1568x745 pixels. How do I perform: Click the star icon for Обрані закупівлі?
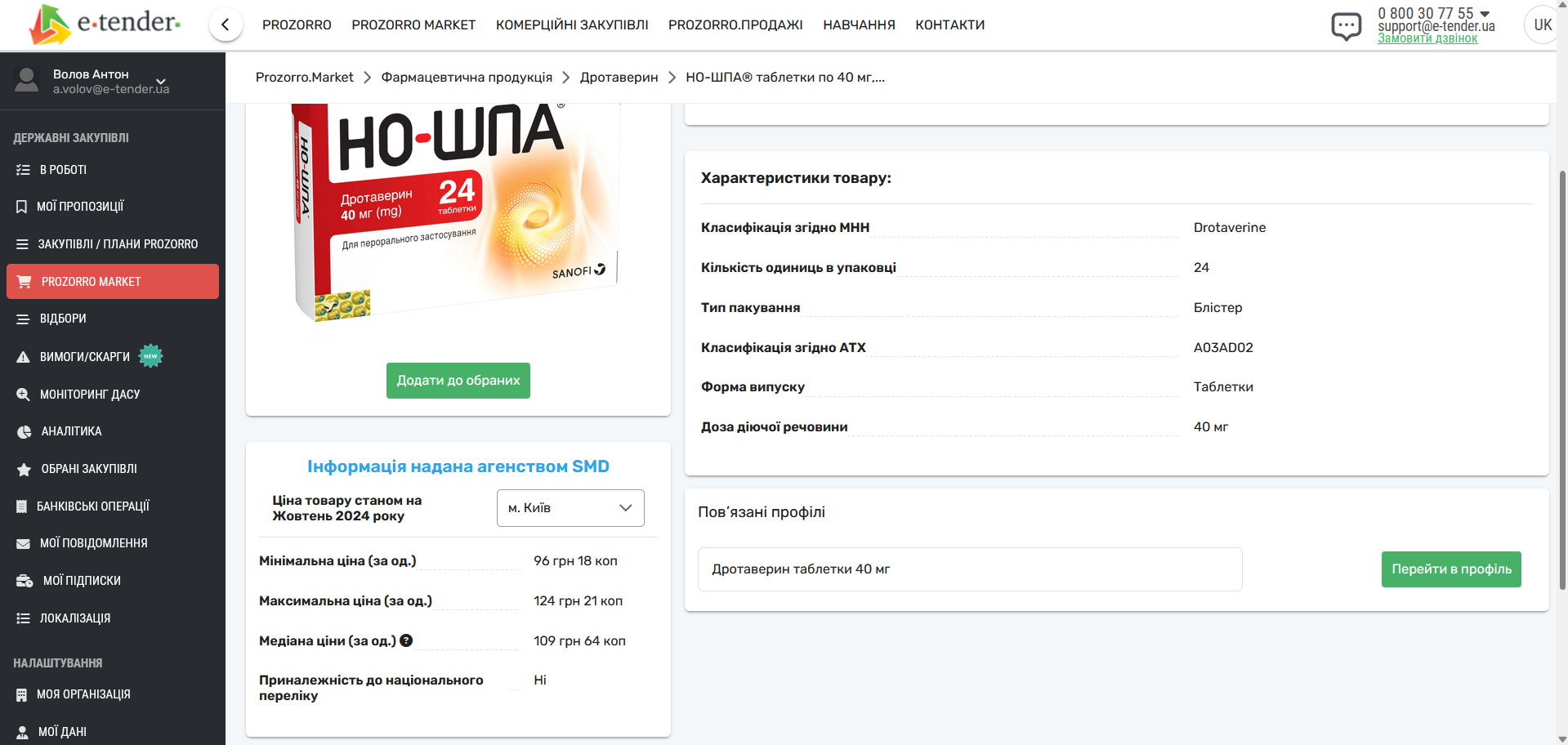coord(24,469)
